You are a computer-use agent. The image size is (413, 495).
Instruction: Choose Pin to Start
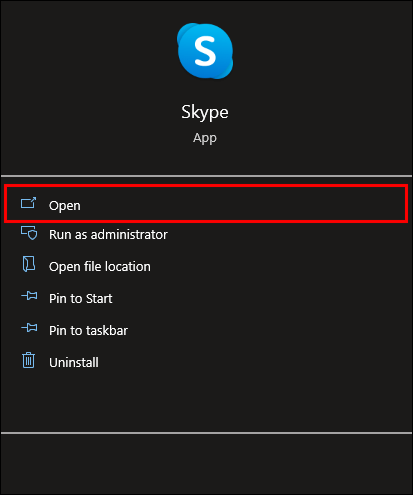point(81,298)
